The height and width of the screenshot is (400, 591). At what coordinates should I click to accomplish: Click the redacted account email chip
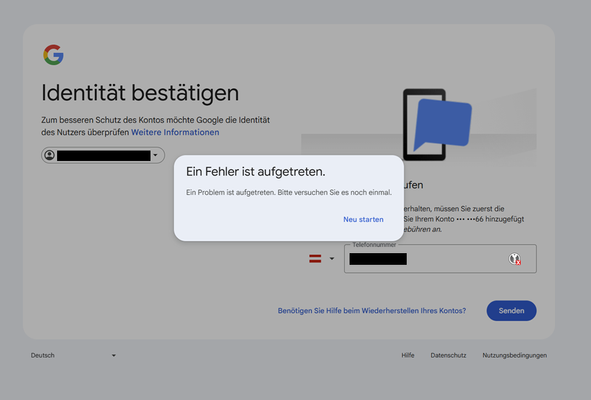coord(103,155)
